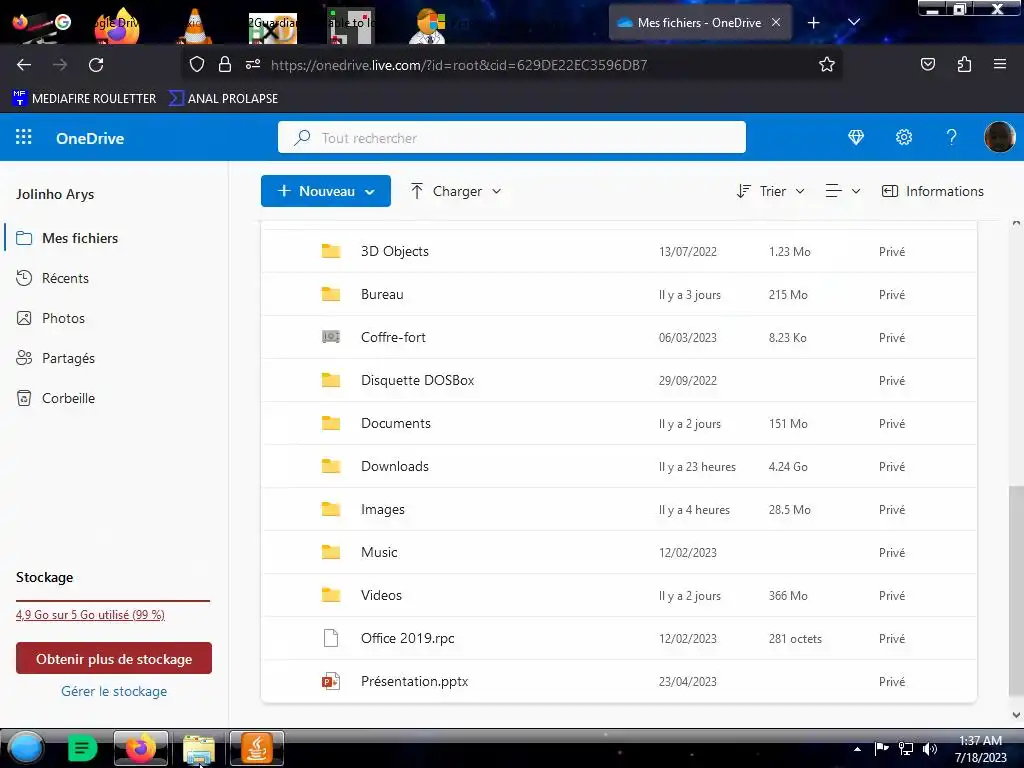Open the Microsoft app launcher grid
Screen dimensions: 1024x768
pos(24,137)
